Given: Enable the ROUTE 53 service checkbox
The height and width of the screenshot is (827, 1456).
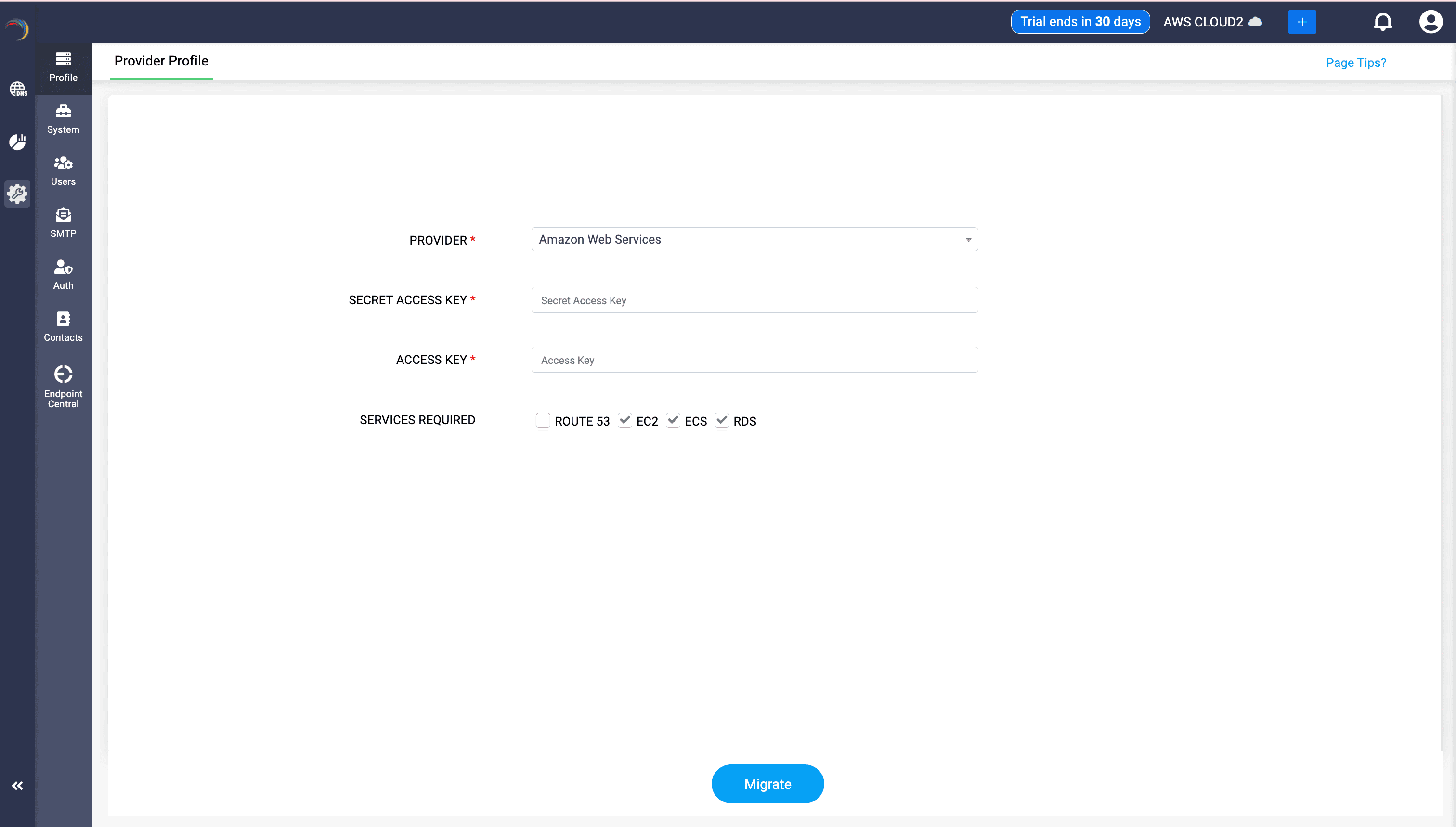Looking at the screenshot, I should pos(543,420).
